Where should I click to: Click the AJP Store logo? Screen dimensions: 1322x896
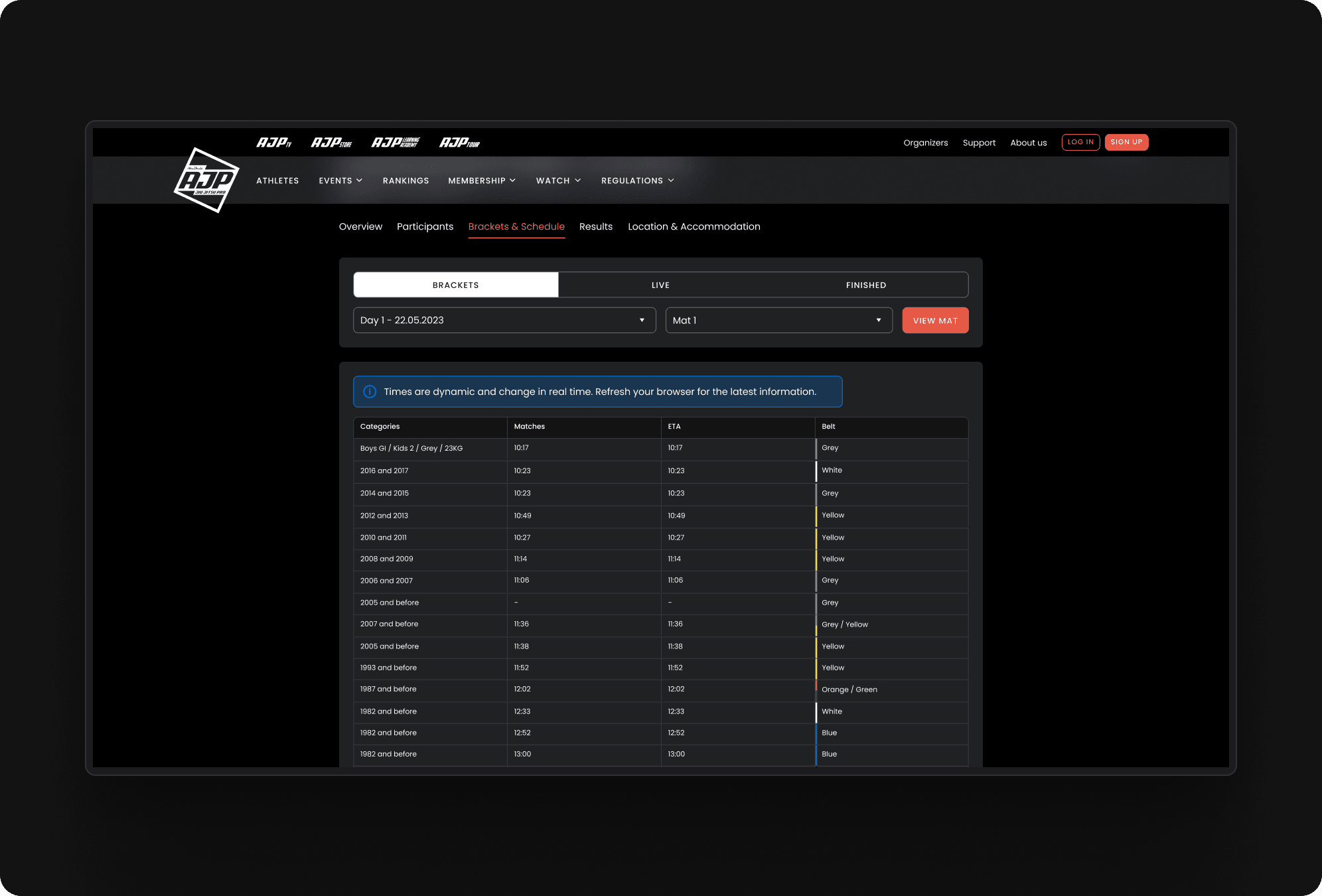(332, 141)
